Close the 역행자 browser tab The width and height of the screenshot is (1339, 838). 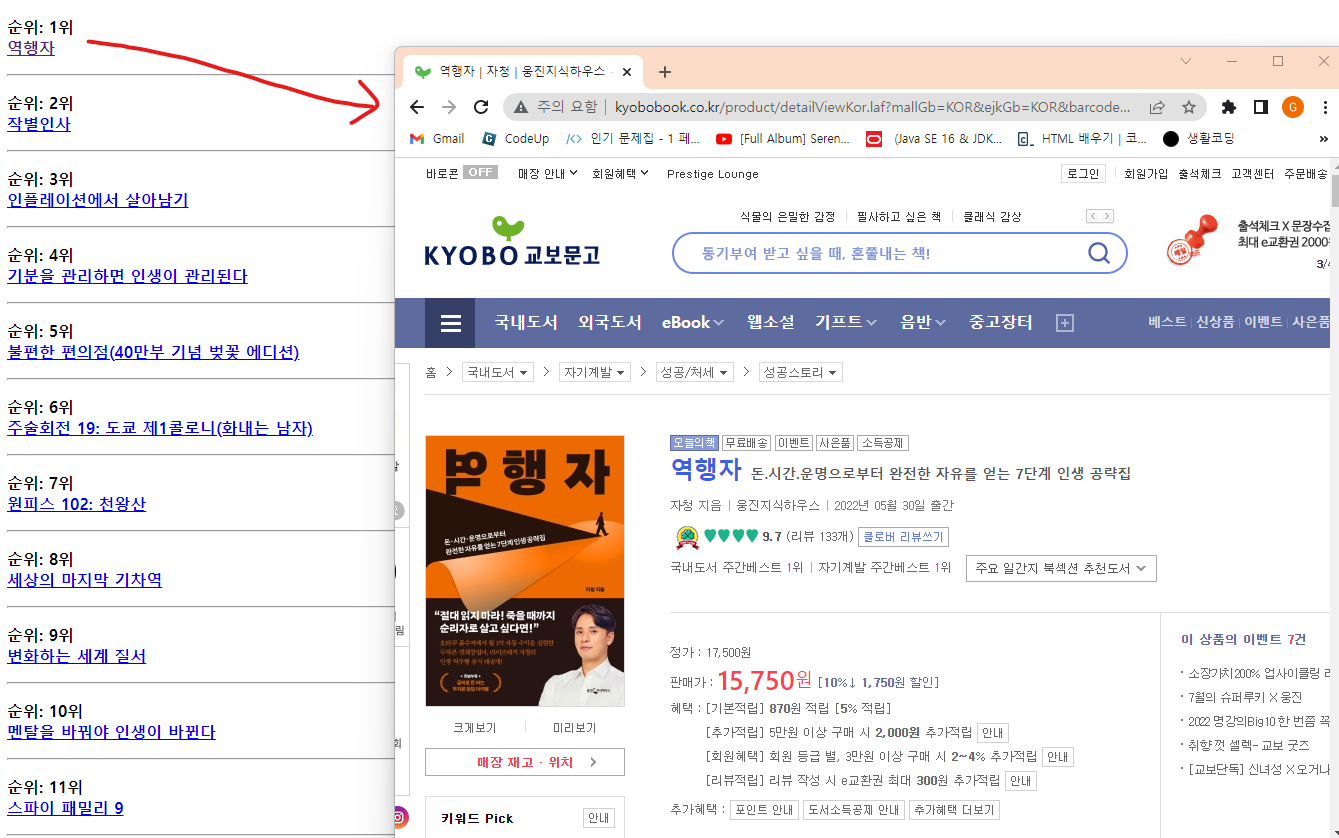tap(627, 72)
